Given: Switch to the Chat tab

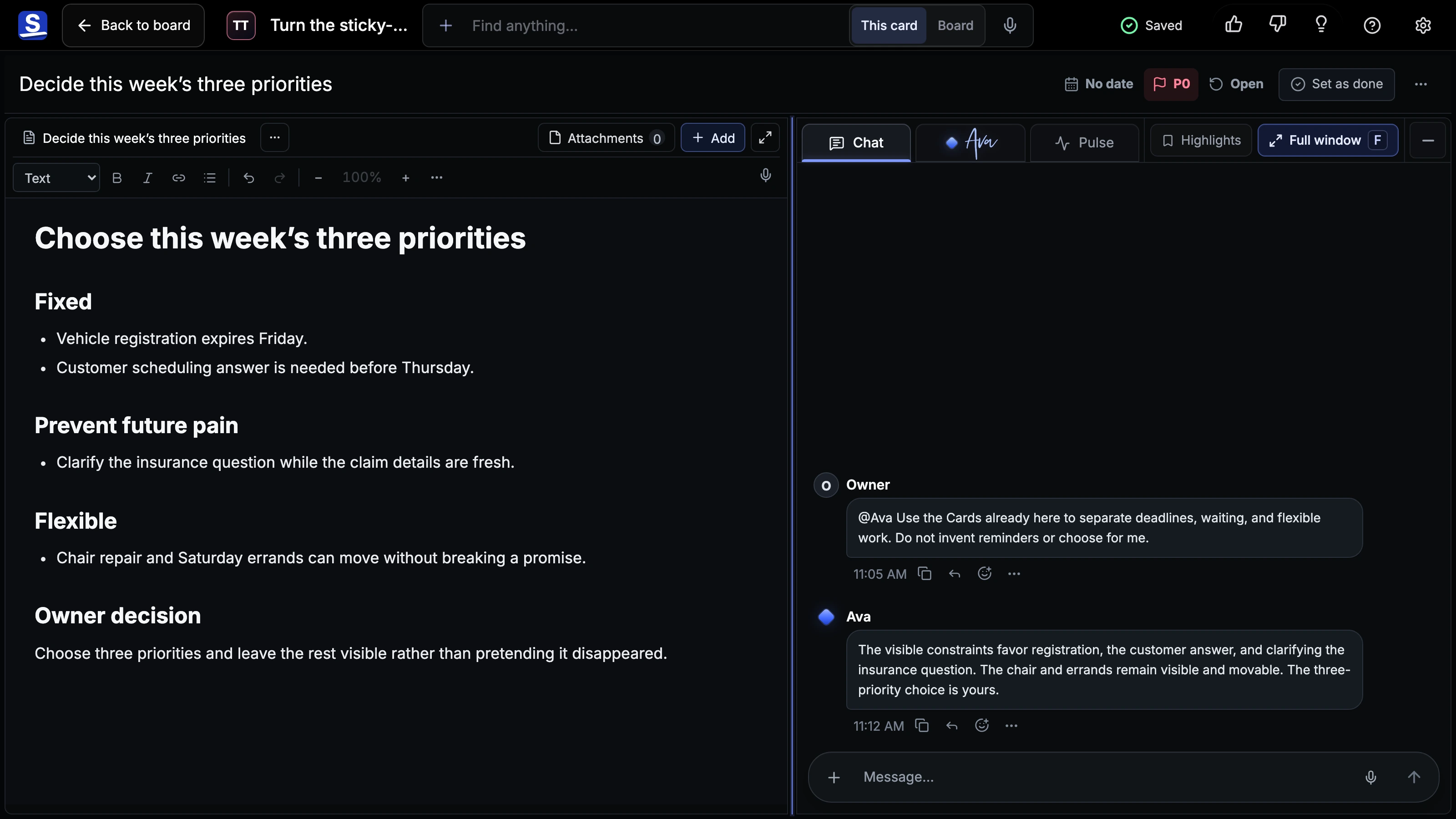Looking at the screenshot, I should tap(856, 142).
